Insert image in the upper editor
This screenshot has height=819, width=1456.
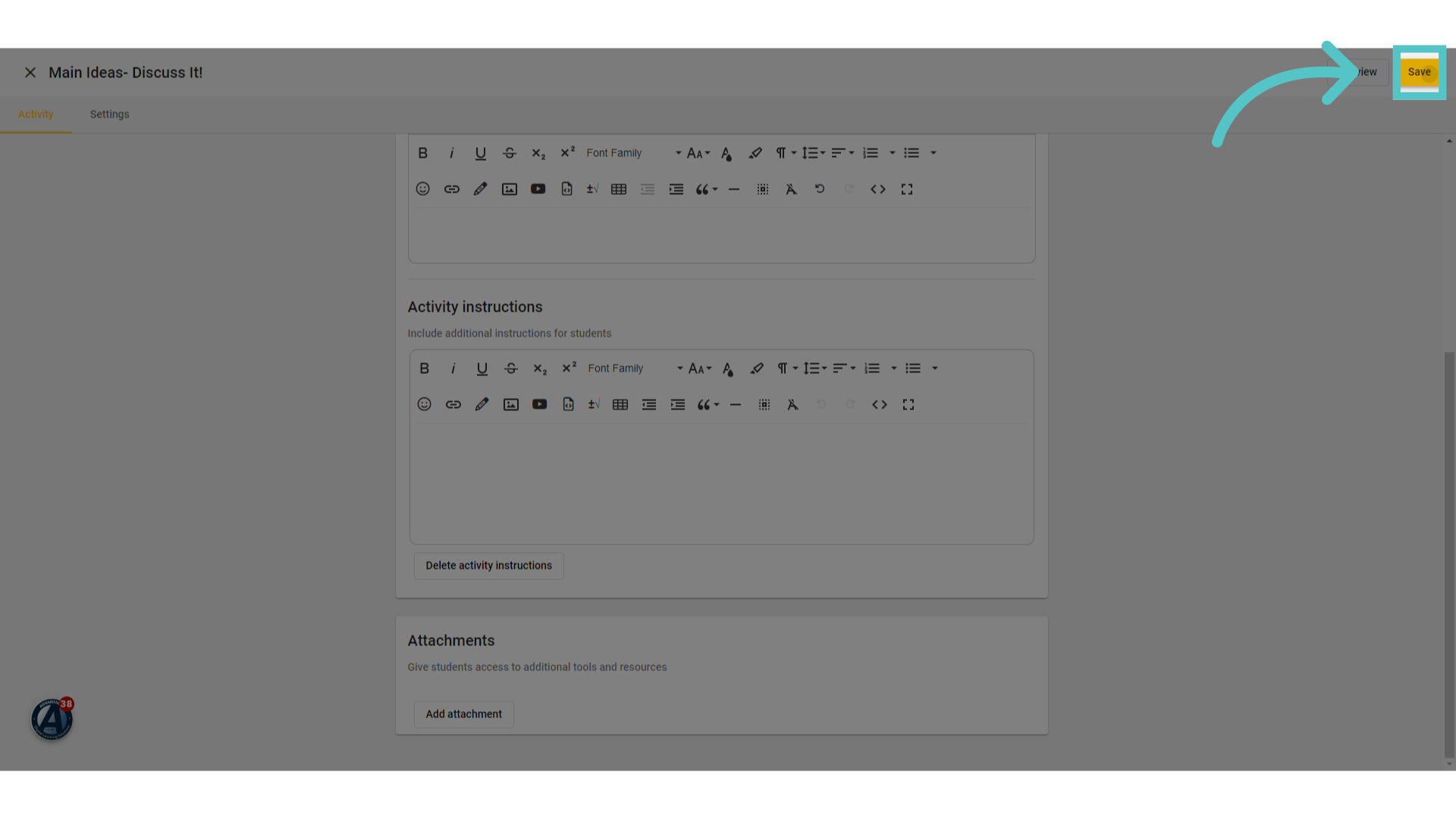(510, 189)
